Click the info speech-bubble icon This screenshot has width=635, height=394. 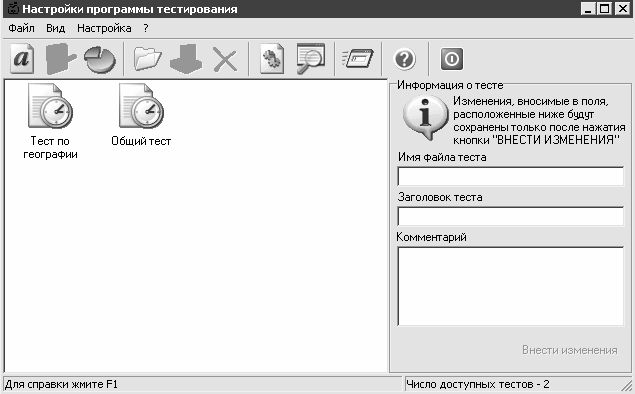(425, 118)
